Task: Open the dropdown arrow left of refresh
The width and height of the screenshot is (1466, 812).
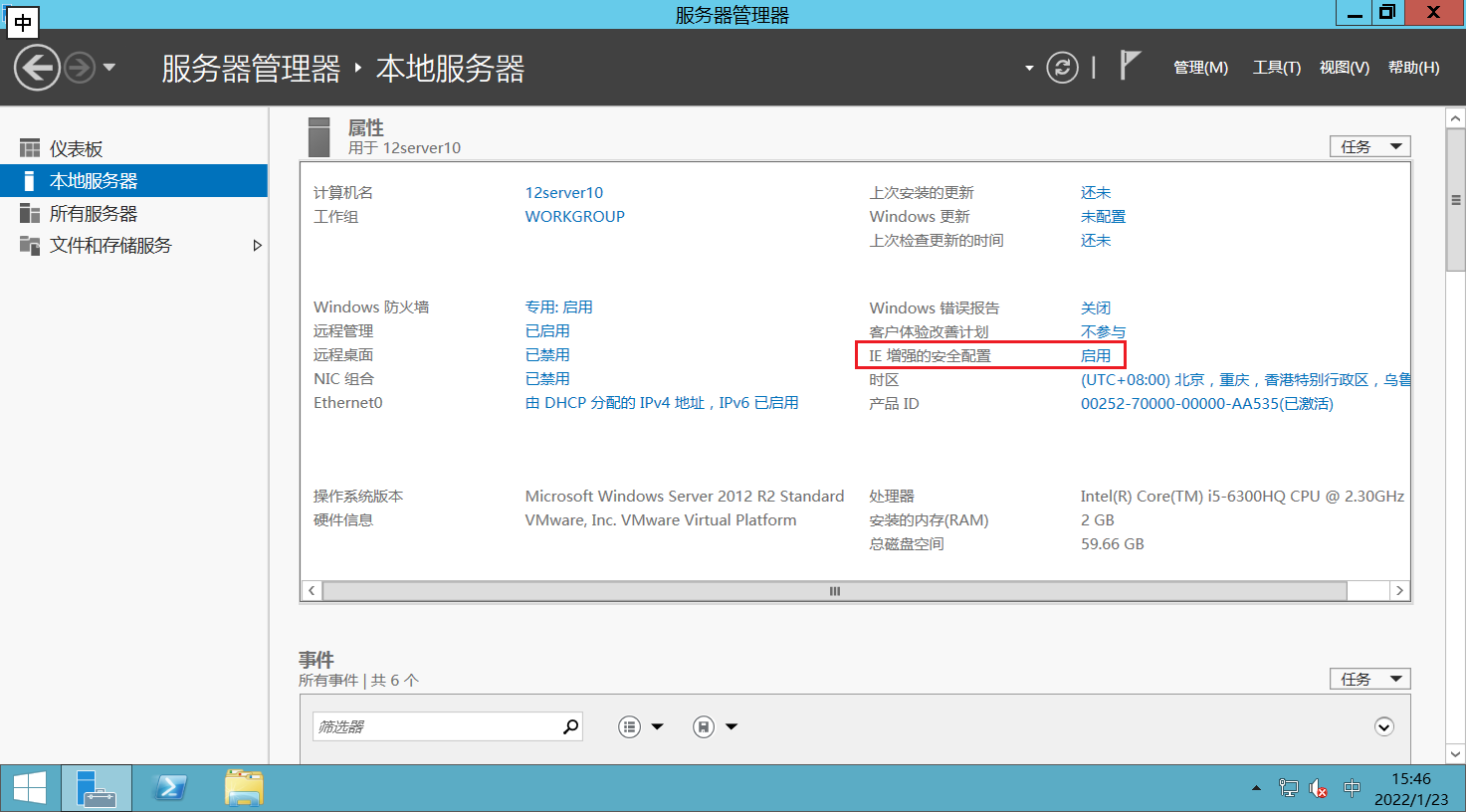Action: coord(1029,69)
